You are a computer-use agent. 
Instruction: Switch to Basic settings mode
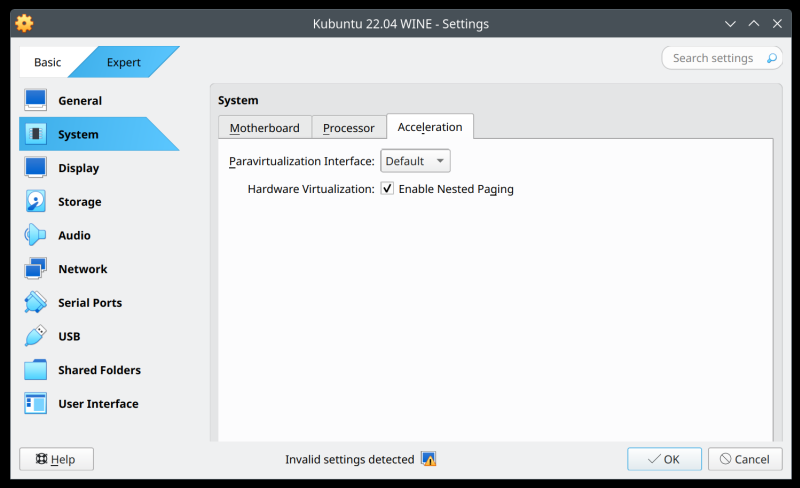coord(47,62)
